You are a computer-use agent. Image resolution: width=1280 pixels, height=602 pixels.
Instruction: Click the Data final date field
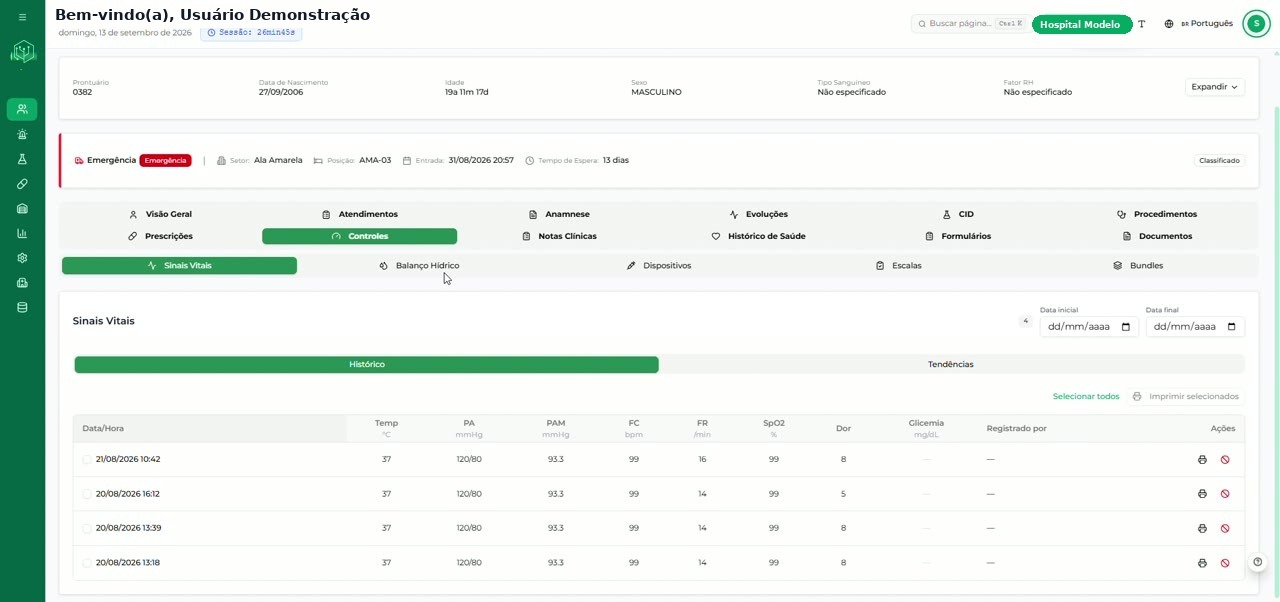(1195, 327)
